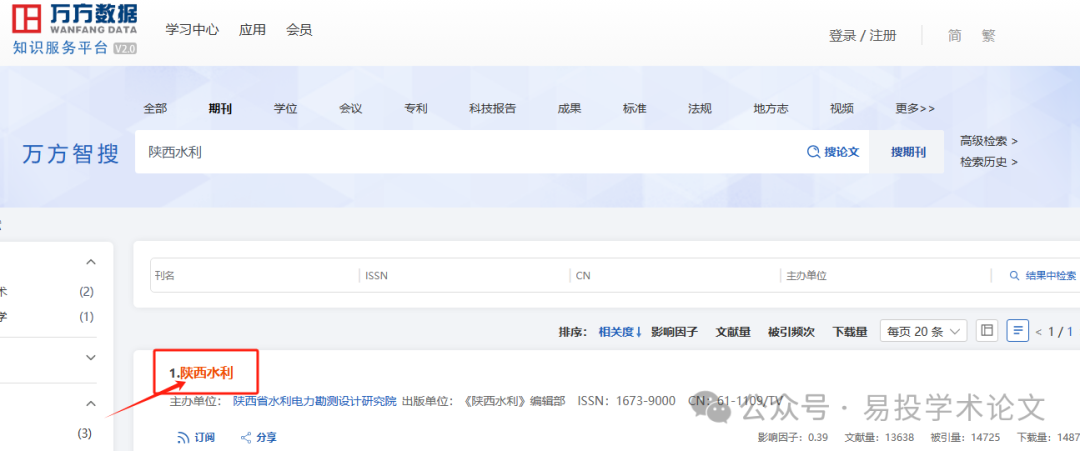Click 登录 / 注册 link
The height and width of the screenshot is (451, 1080).
click(862, 36)
